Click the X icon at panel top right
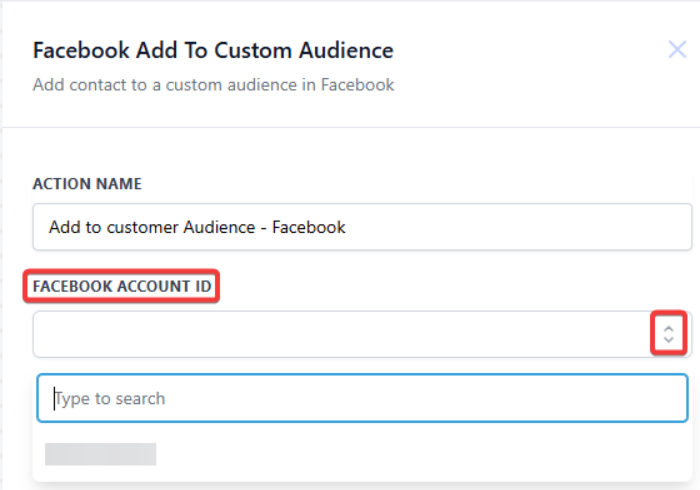 click(677, 50)
